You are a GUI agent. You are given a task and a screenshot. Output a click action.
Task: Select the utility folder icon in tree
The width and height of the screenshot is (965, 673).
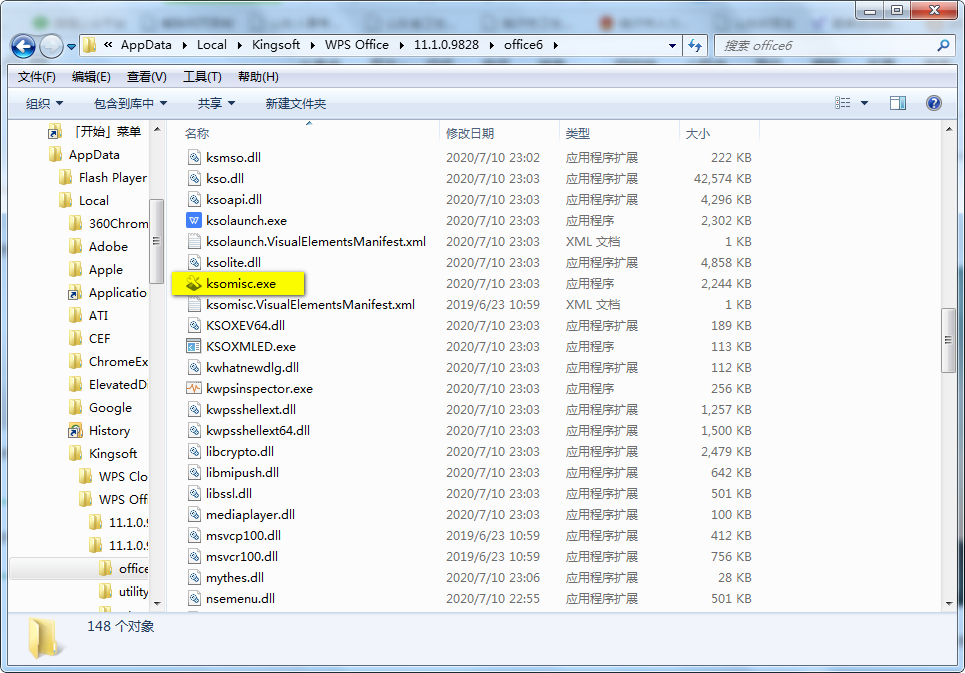(105, 591)
